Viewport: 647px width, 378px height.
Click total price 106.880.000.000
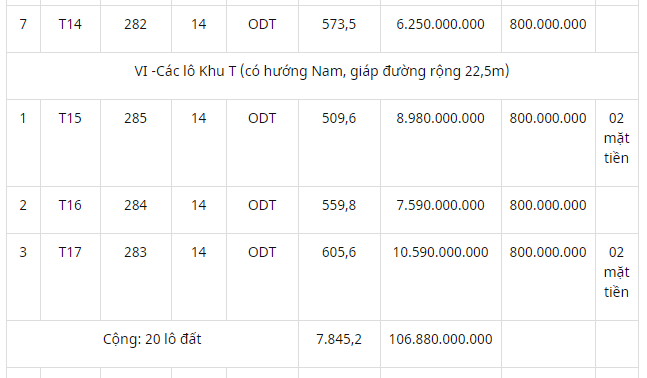click(440, 339)
